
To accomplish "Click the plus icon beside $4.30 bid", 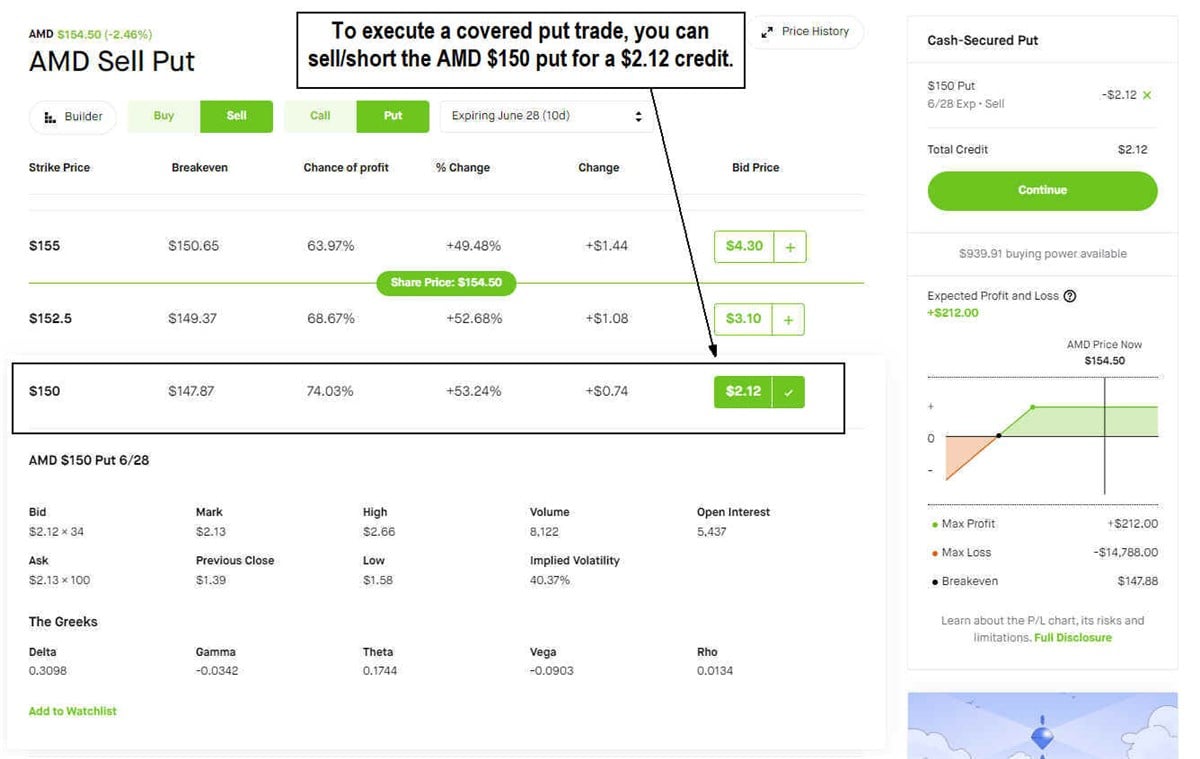I will pos(790,246).
